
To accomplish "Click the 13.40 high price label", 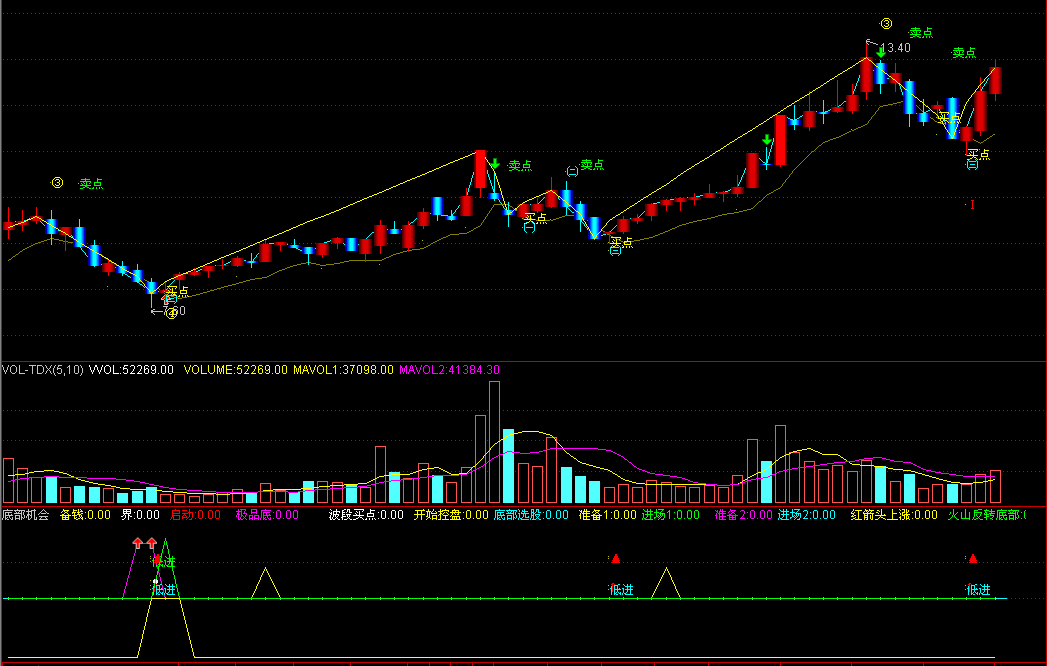I will (x=895, y=48).
